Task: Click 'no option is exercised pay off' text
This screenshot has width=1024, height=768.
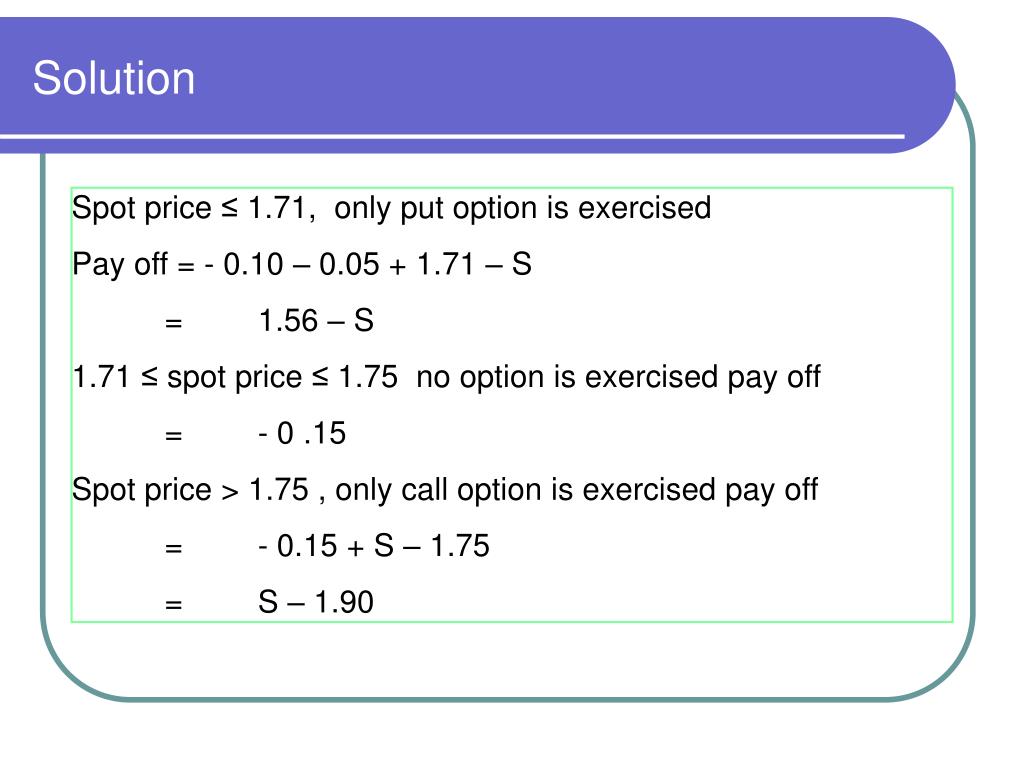Action: coord(618,377)
